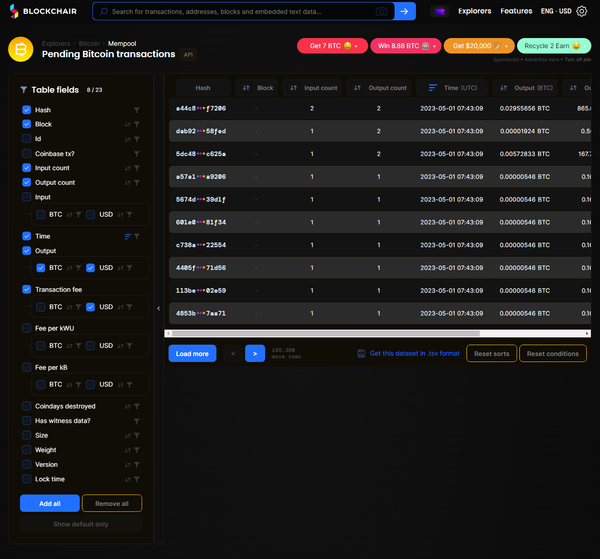Click Get this dataset in .tsv format
600x559 pixels.
[x=414, y=354]
